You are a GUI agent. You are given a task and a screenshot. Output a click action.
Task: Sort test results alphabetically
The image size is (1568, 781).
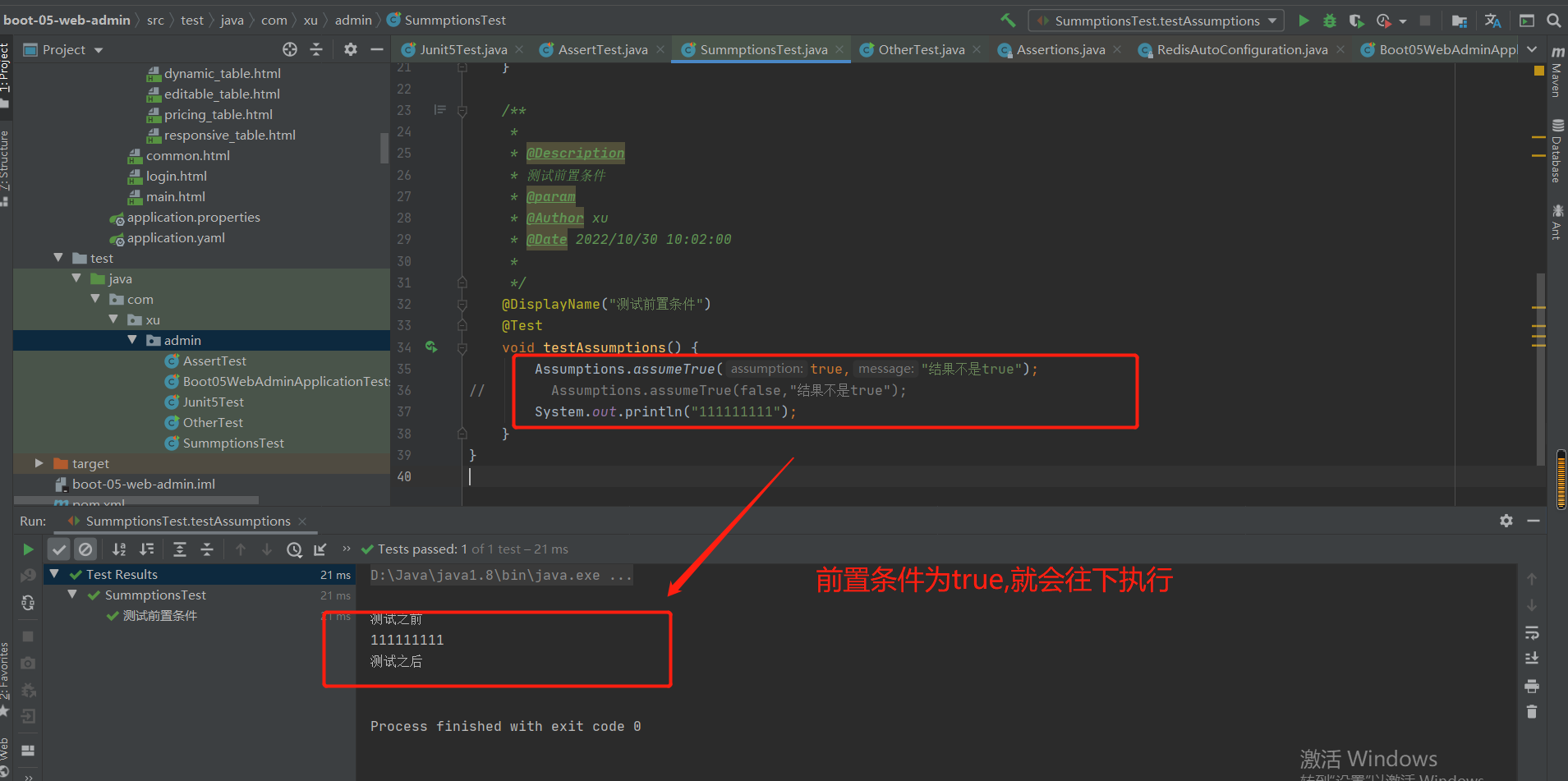119,549
